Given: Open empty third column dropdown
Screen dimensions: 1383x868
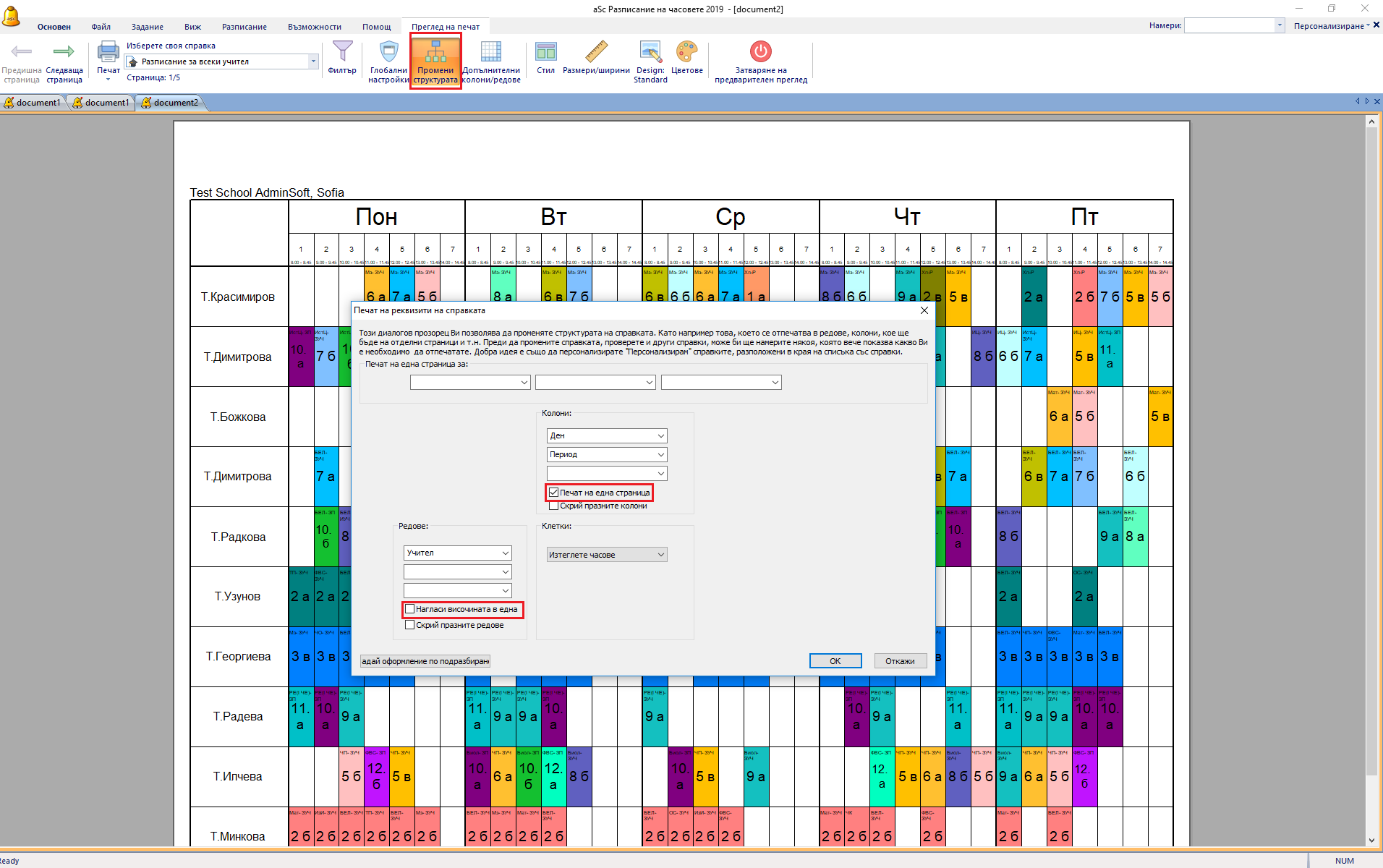Looking at the screenshot, I should tap(607, 473).
